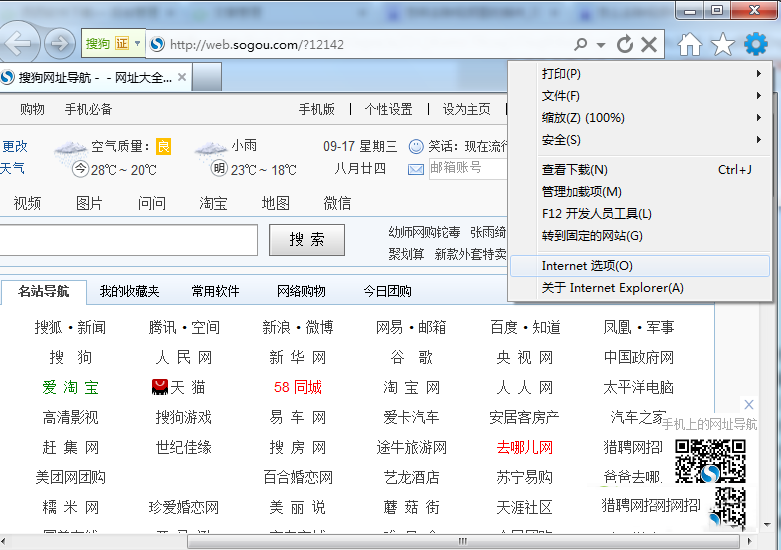Open 手机版 link
This screenshot has width=781, height=550.
[x=317, y=109]
